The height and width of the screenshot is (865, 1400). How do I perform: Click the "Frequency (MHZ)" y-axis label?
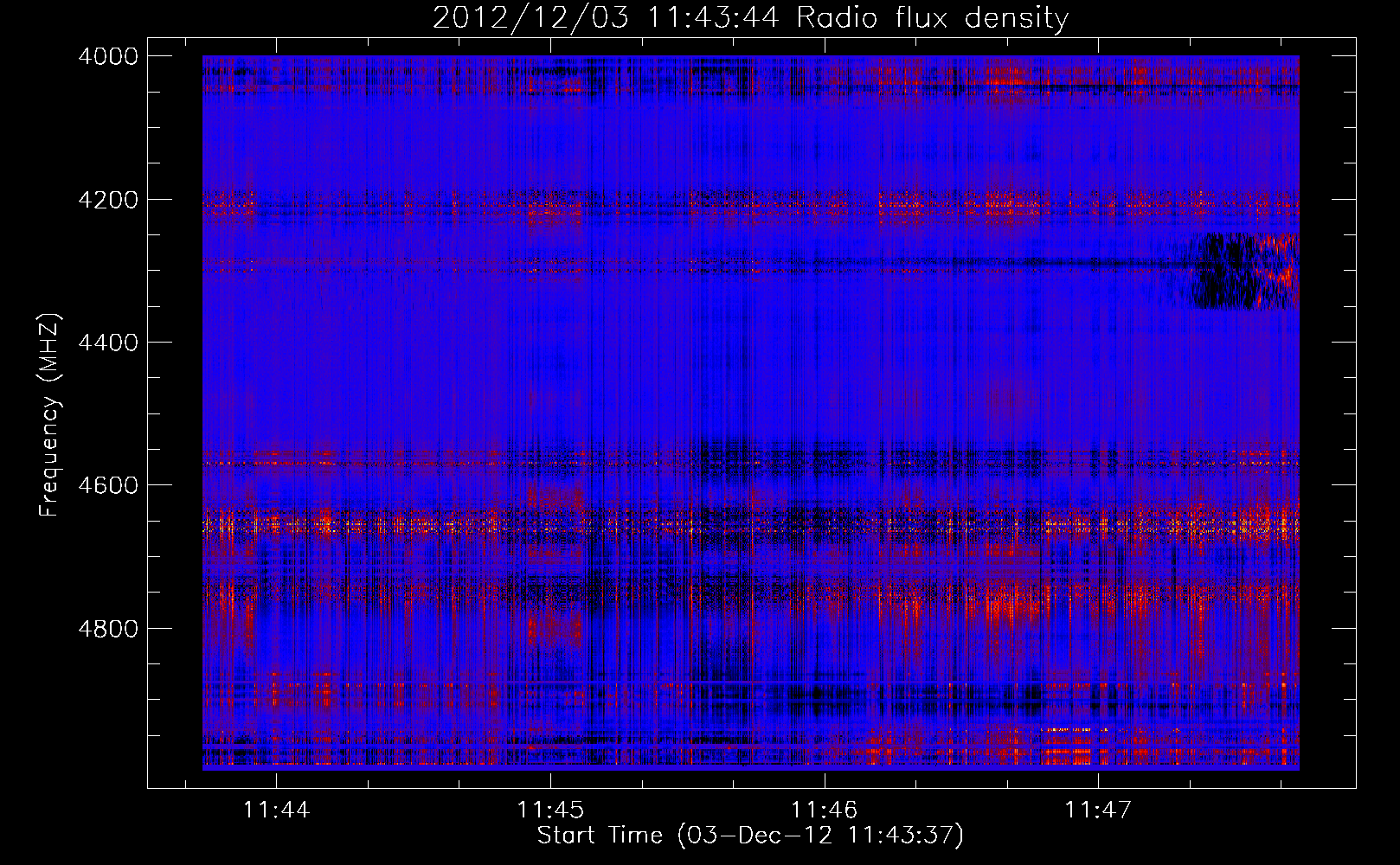(49, 415)
